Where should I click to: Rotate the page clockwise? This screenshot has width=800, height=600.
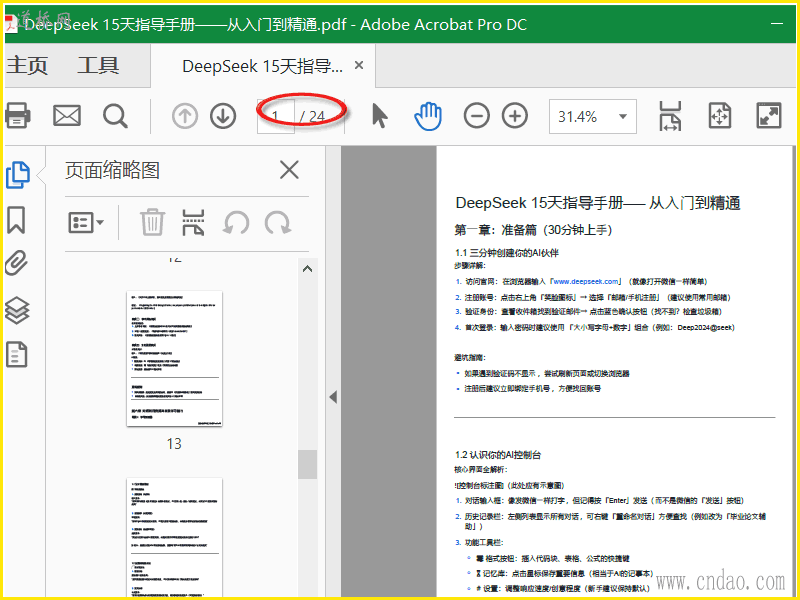pos(278,223)
